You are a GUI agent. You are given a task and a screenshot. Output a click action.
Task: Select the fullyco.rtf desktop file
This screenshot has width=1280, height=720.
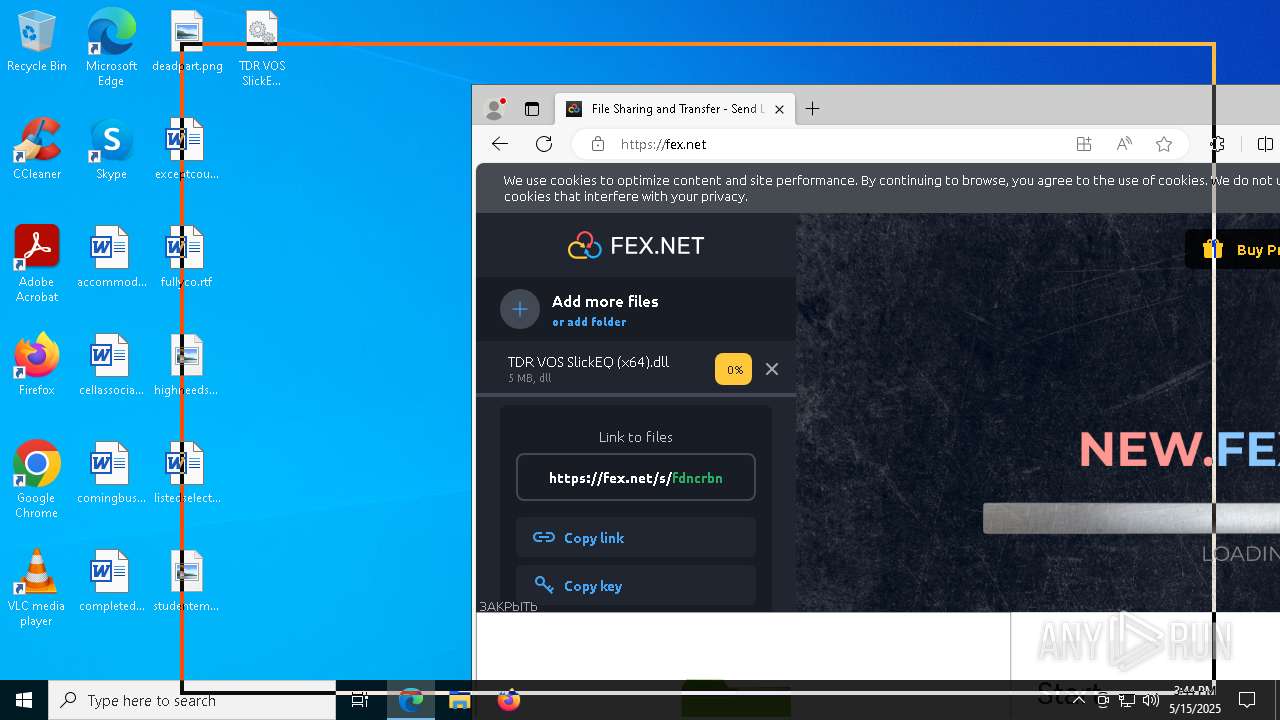187,258
